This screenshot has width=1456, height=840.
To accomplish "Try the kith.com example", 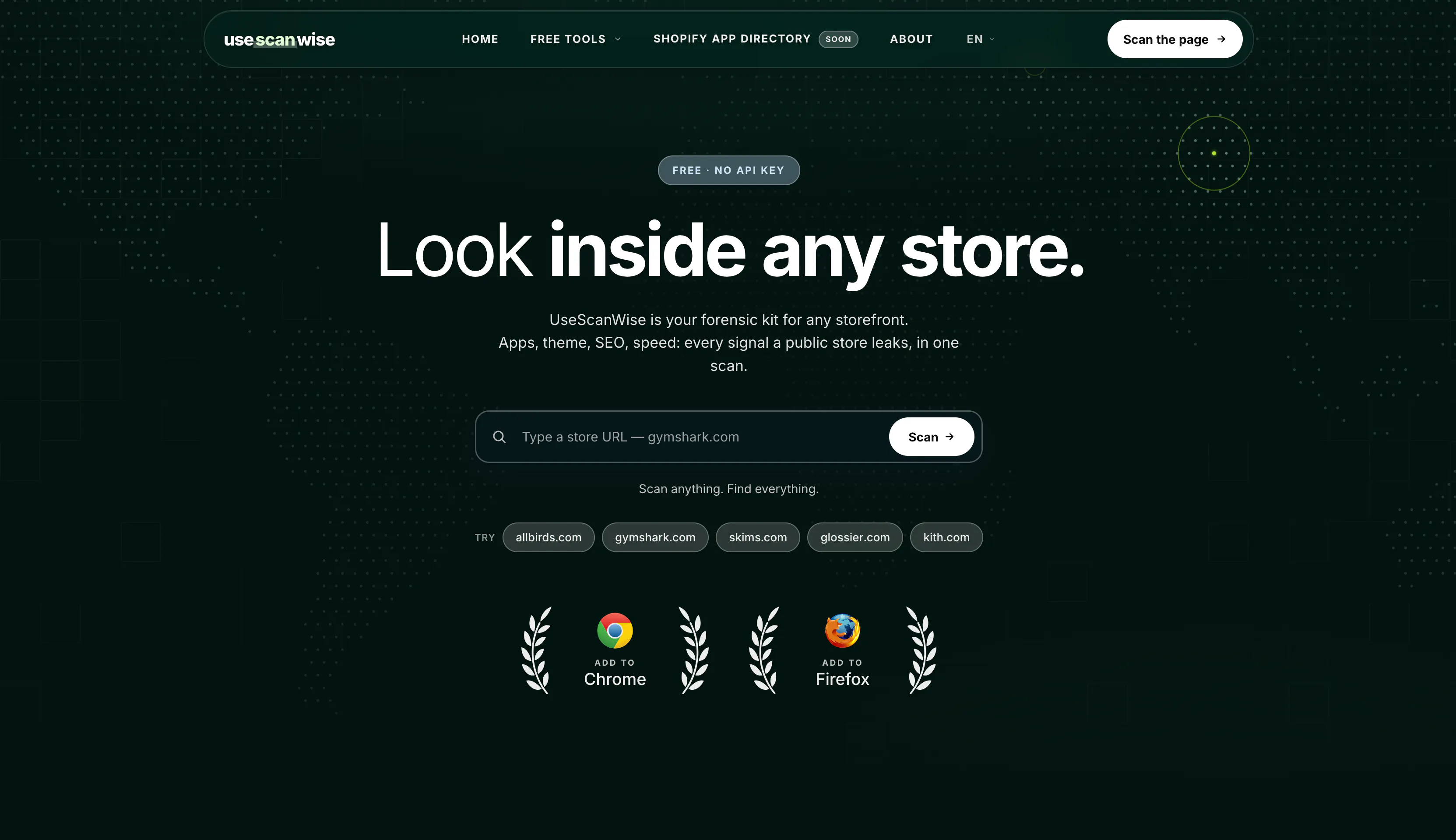I will tap(946, 537).
